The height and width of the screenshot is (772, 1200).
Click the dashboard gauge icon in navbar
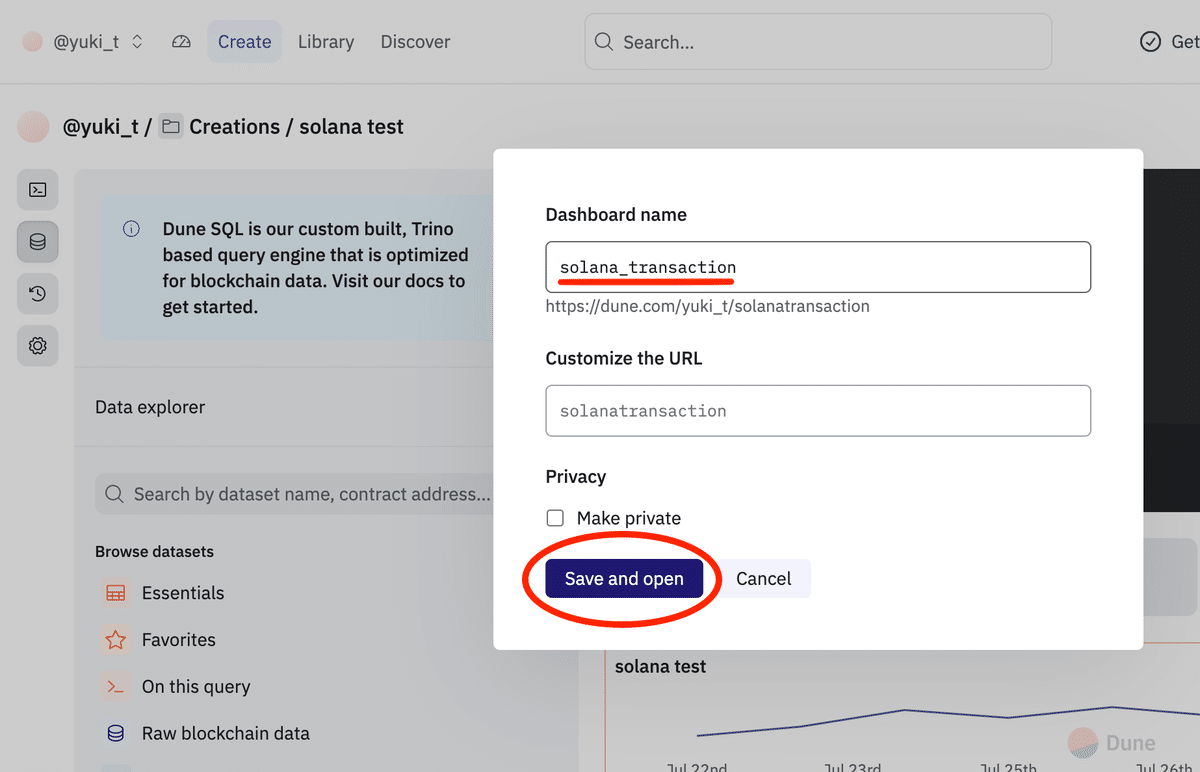(181, 42)
